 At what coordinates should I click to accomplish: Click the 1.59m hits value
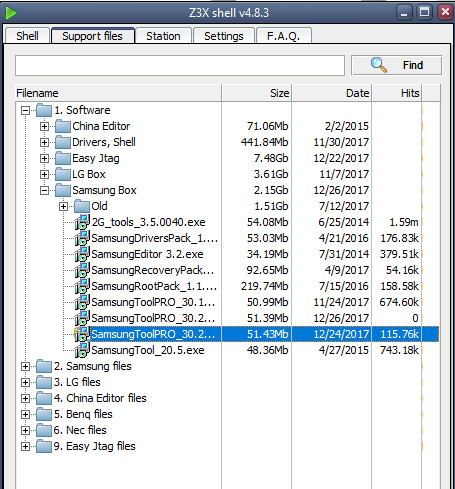click(x=404, y=222)
